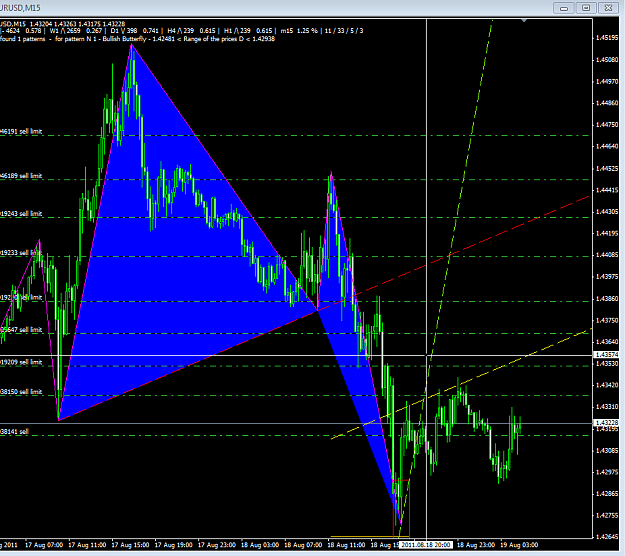Maximize the EURUSD,M15 chart window
The height and width of the screenshot is (556, 625).
click(x=586, y=8)
